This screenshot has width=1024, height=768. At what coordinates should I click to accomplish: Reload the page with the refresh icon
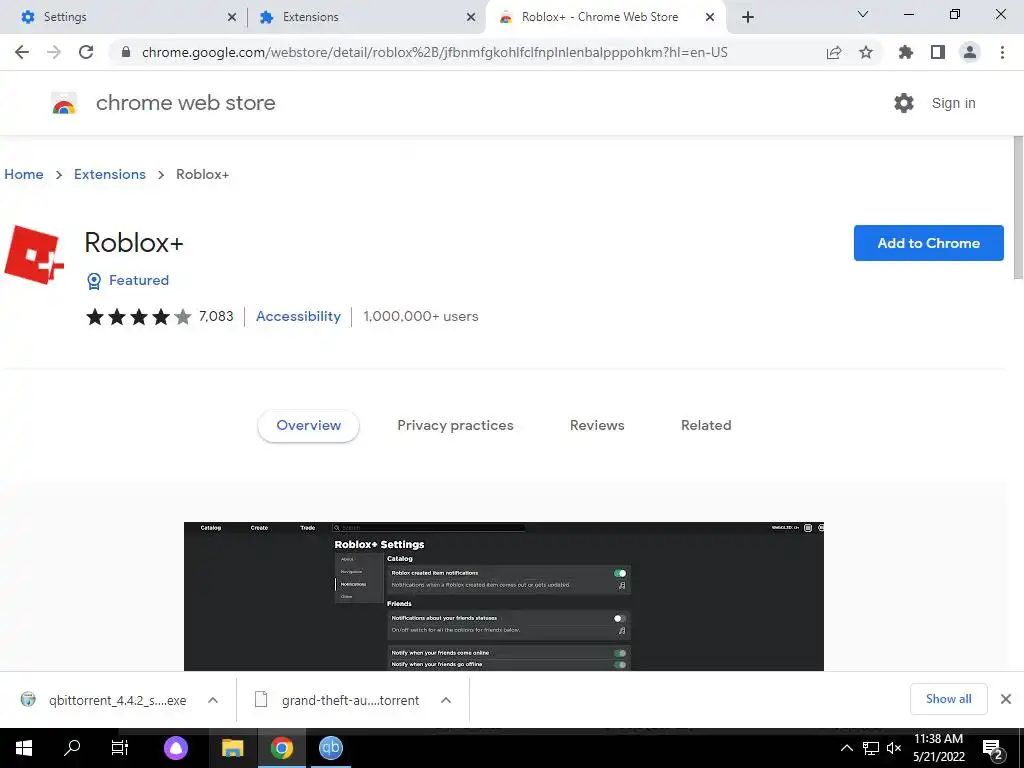coord(86,52)
